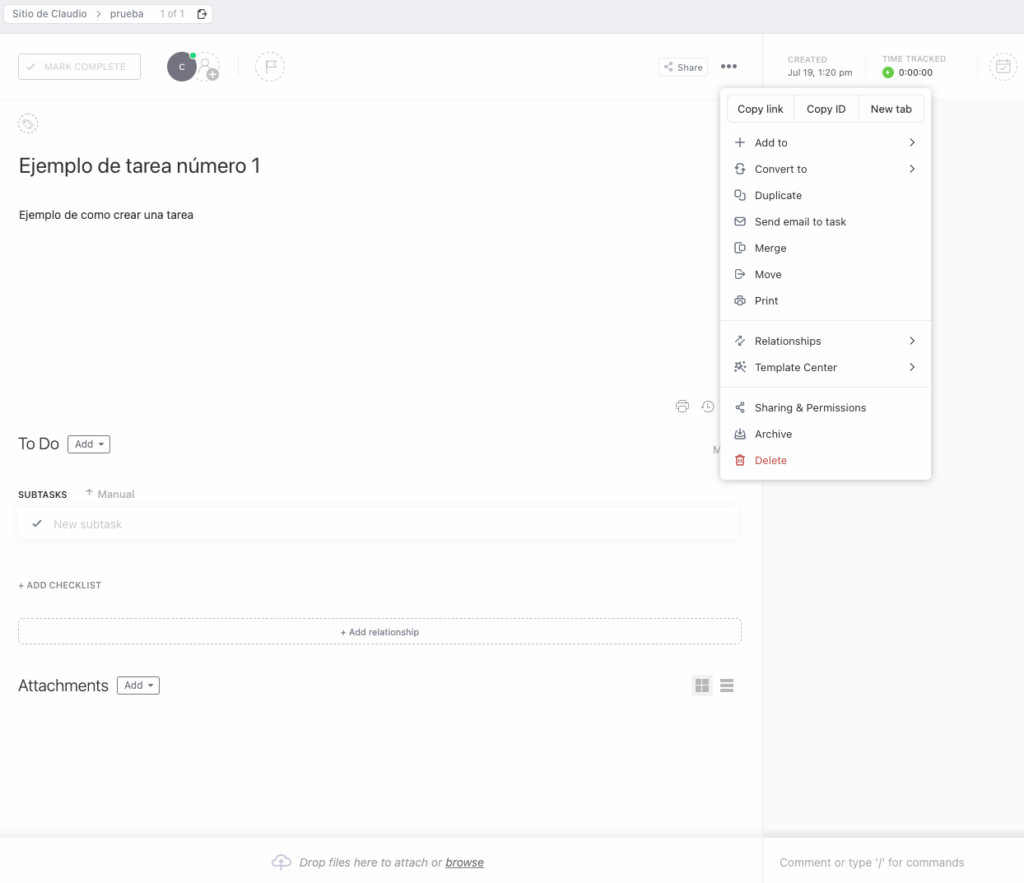Switch attachments to grid view
Screen dimensions: 1024x883
click(x=701, y=685)
